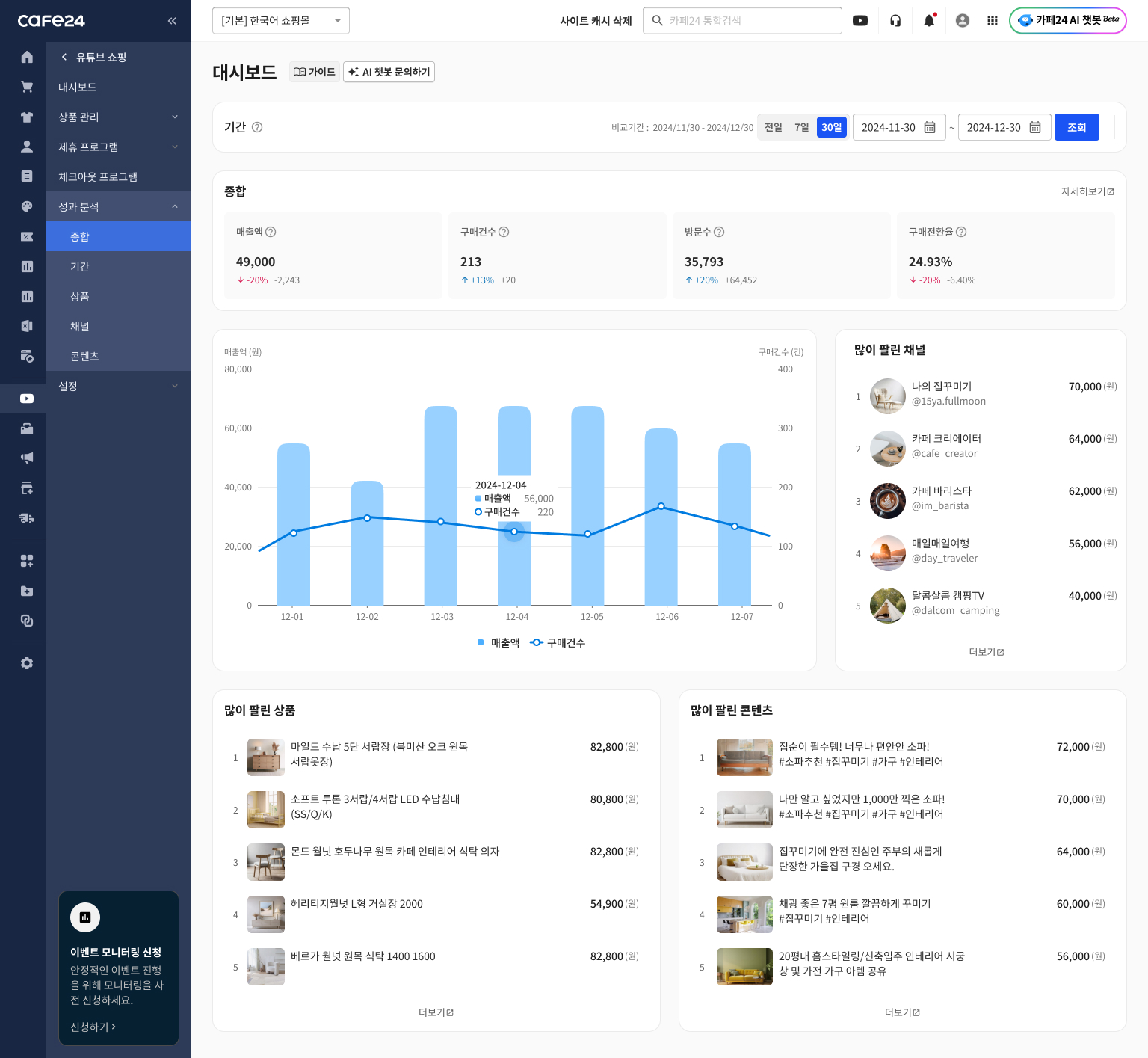Open the apps grid icon
The width and height of the screenshot is (1148, 1058).
(993, 21)
